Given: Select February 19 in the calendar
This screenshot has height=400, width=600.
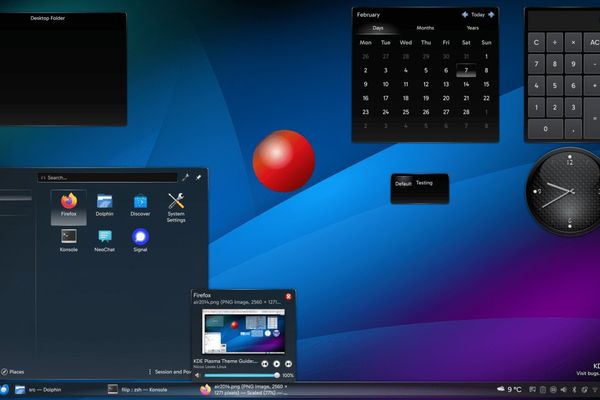Looking at the screenshot, I should (426, 98).
